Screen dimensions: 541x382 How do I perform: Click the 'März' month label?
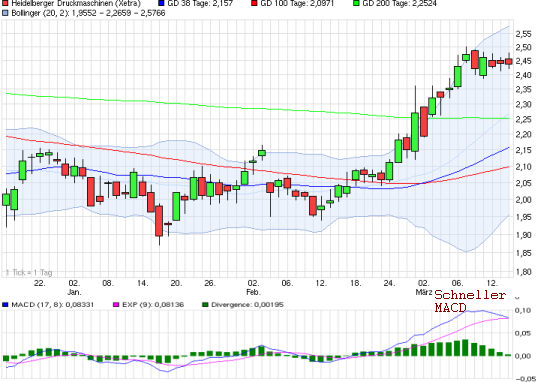click(424, 292)
